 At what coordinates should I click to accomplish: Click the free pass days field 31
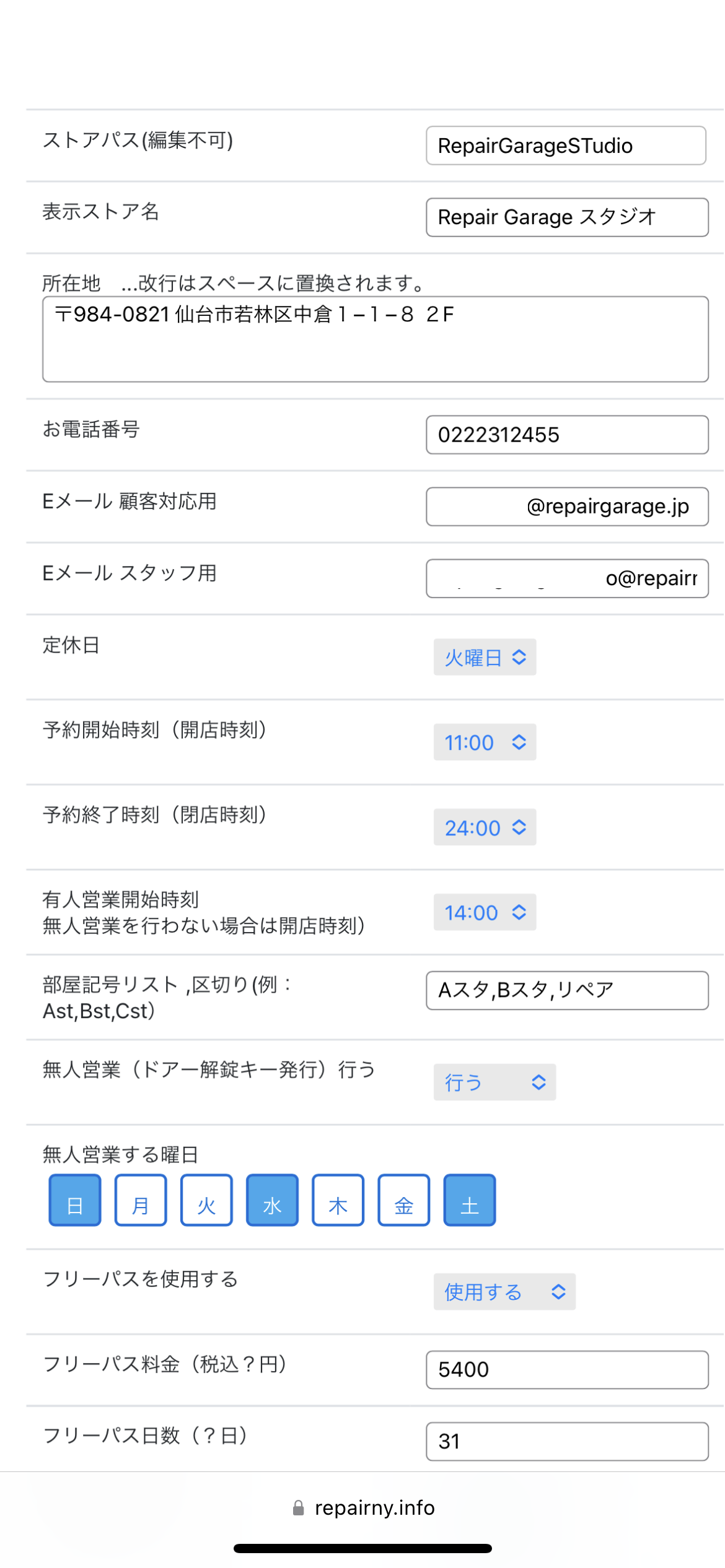[567, 1441]
